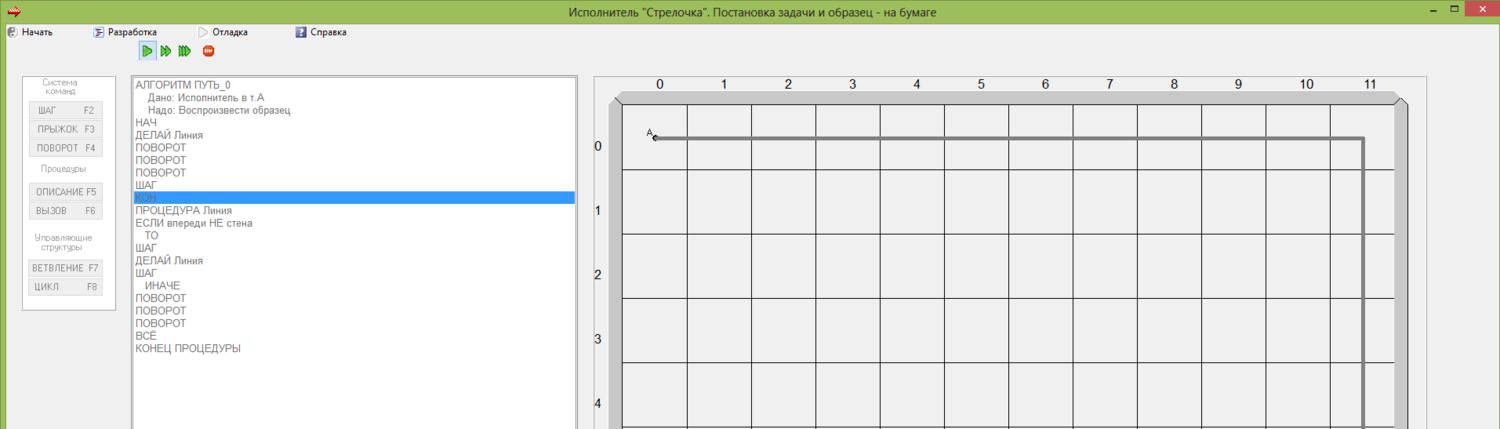Screen dimensions: 1500x429
Task: Click the red arrow application icon
Action: pos(14,12)
